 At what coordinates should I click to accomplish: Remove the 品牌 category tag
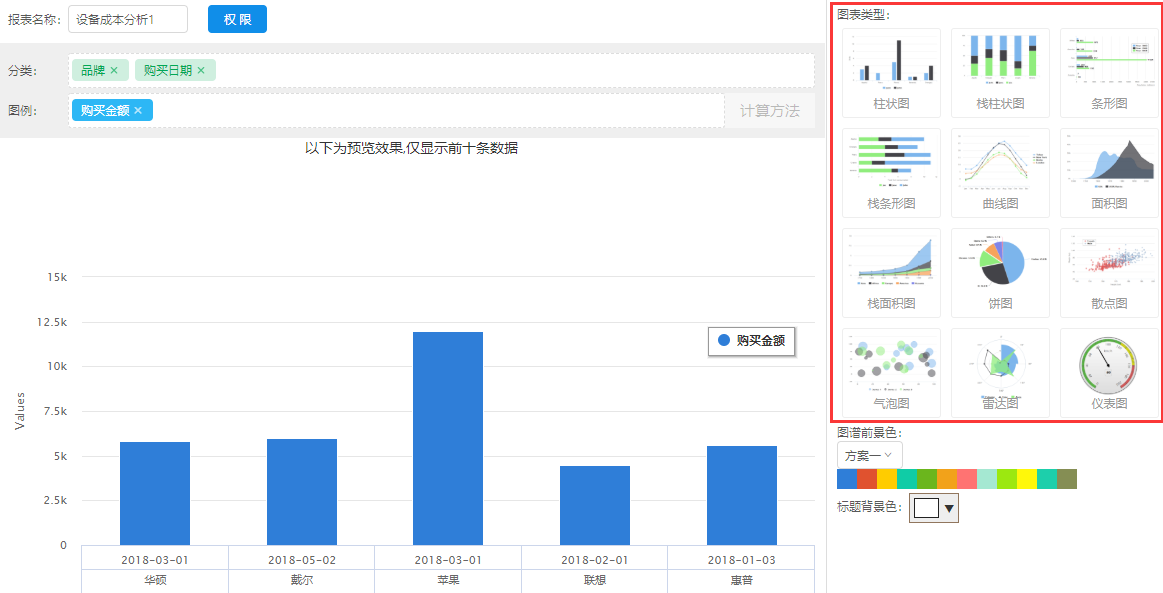pyautogui.click(x=114, y=70)
